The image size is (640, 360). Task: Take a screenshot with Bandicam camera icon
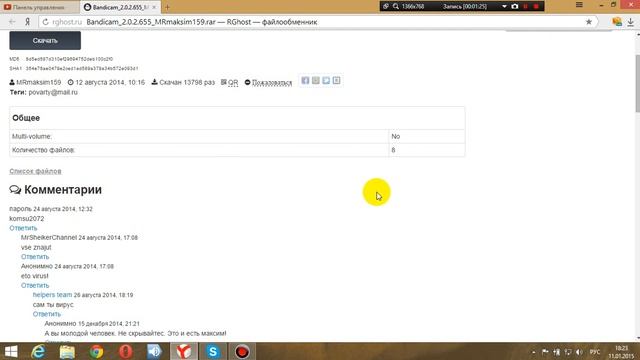pyautogui.click(x=515, y=6)
